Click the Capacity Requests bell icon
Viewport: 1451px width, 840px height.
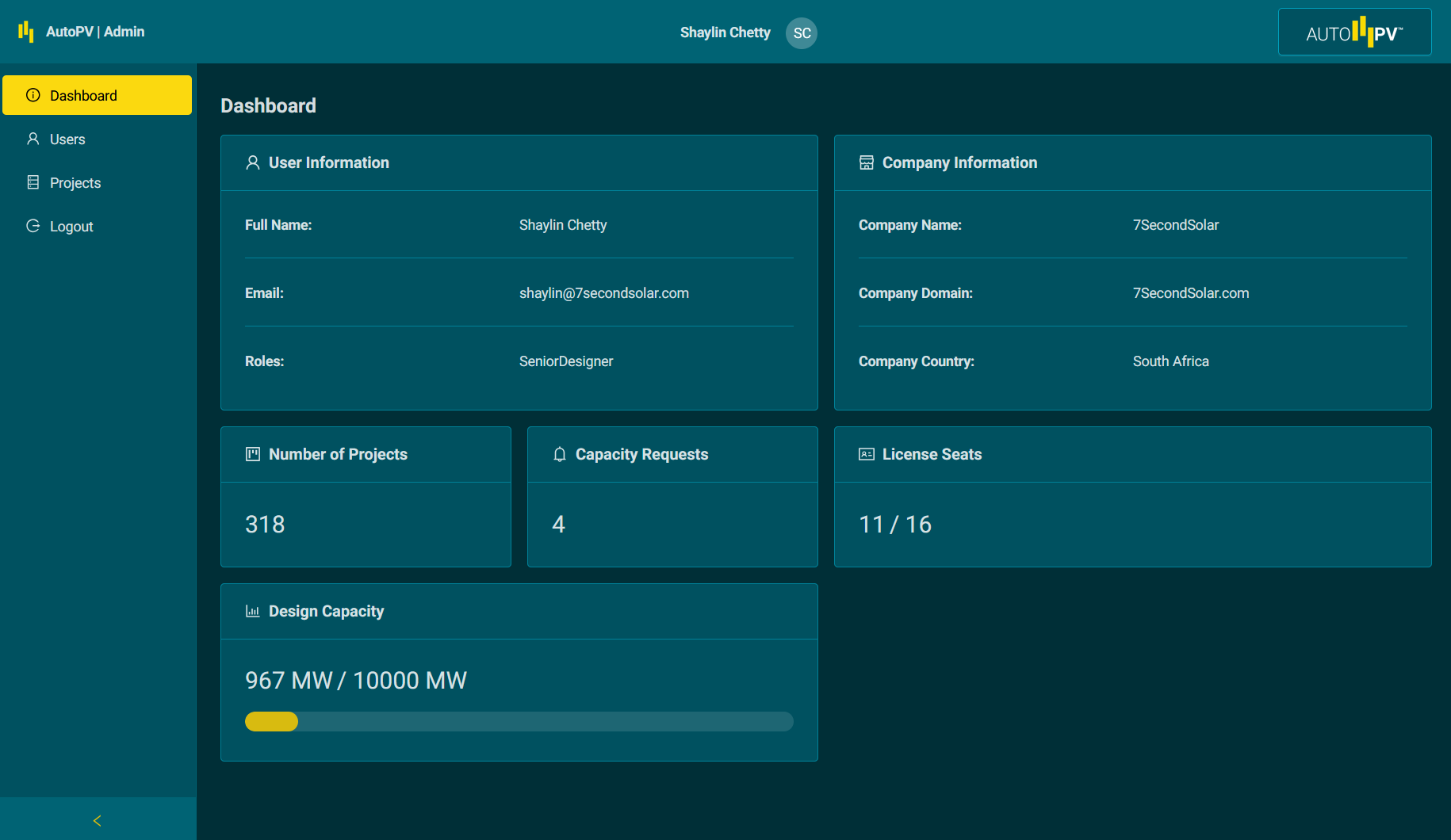click(560, 454)
